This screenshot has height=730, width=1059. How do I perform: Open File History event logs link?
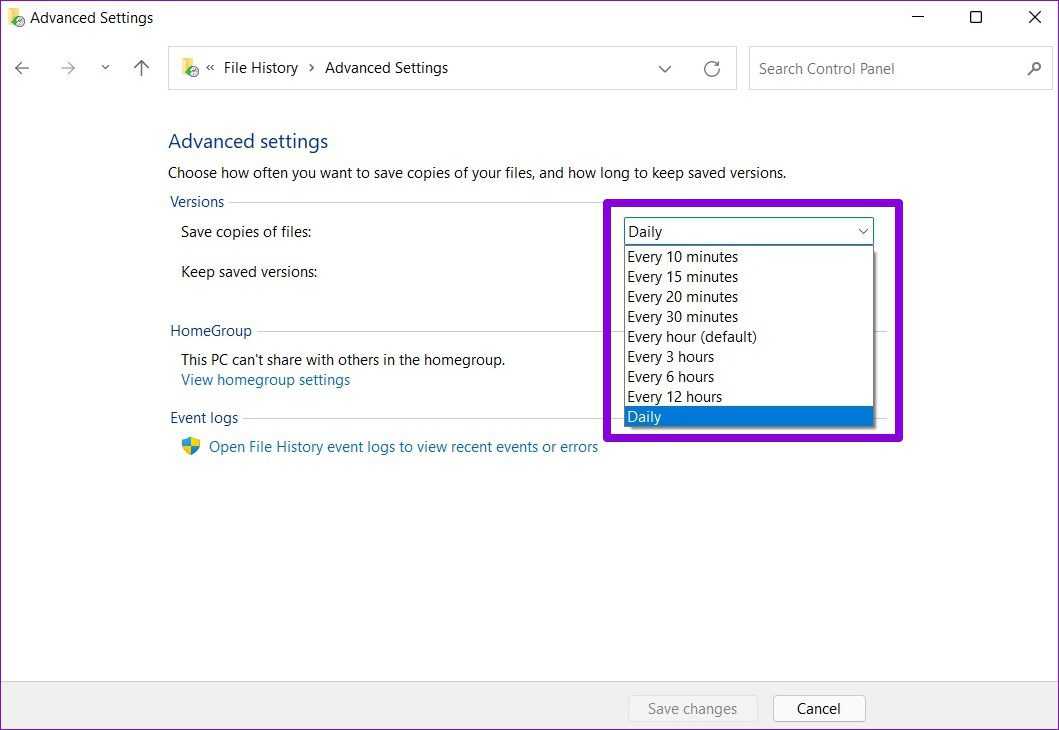[x=403, y=447]
